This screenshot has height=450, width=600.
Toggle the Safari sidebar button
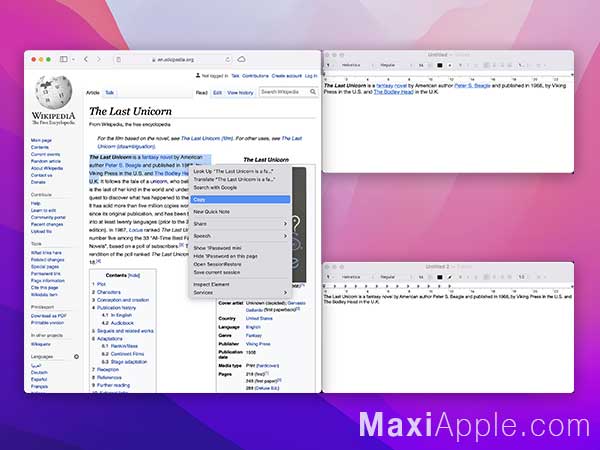pos(64,59)
